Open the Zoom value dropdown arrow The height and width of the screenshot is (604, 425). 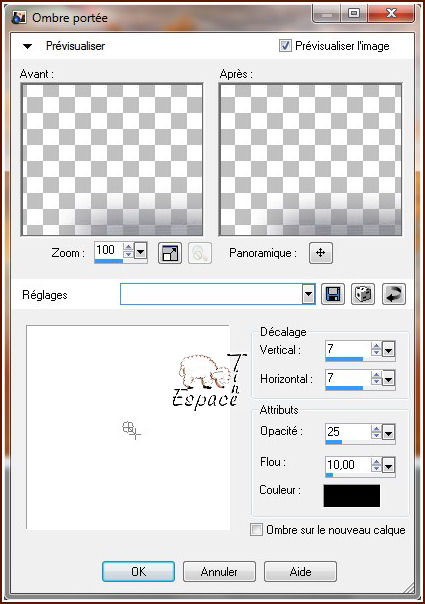141,252
